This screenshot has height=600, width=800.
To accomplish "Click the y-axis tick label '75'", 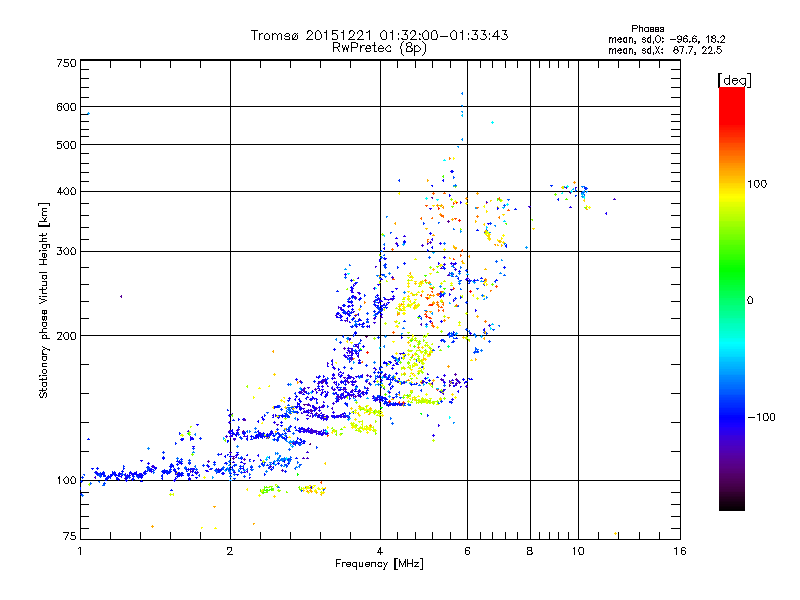I will (70, 536).
